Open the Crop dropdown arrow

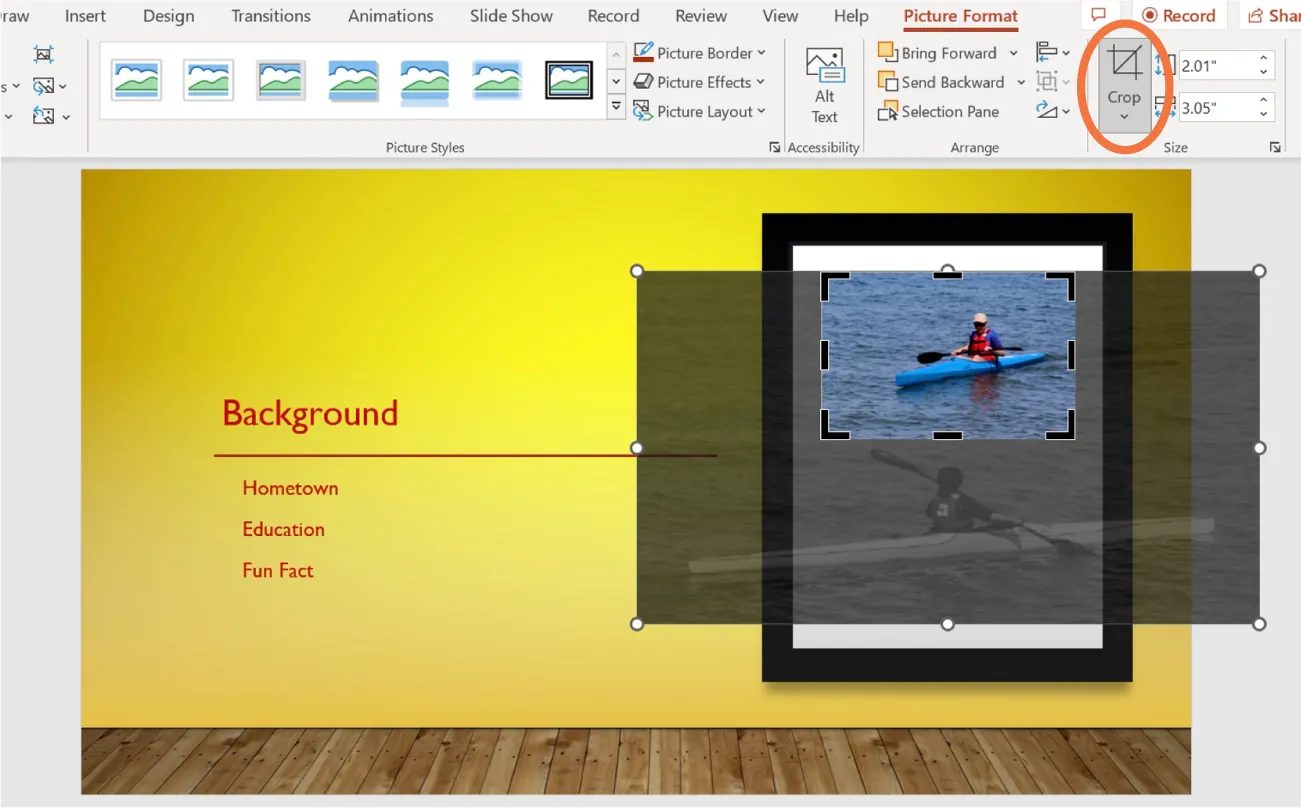(1124, 116)
